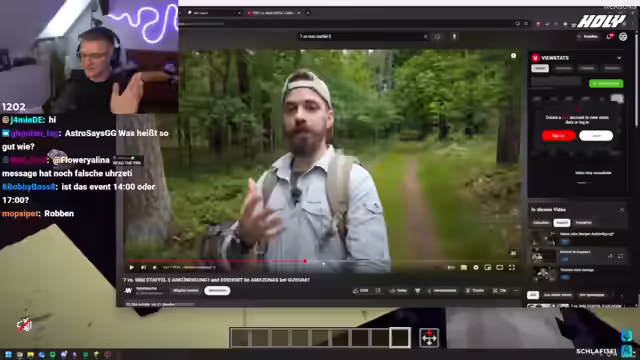The width and height of the screenshot is (640, 360).
Task: Click the white Learn button in ViewStats
Action: (596, 136)
